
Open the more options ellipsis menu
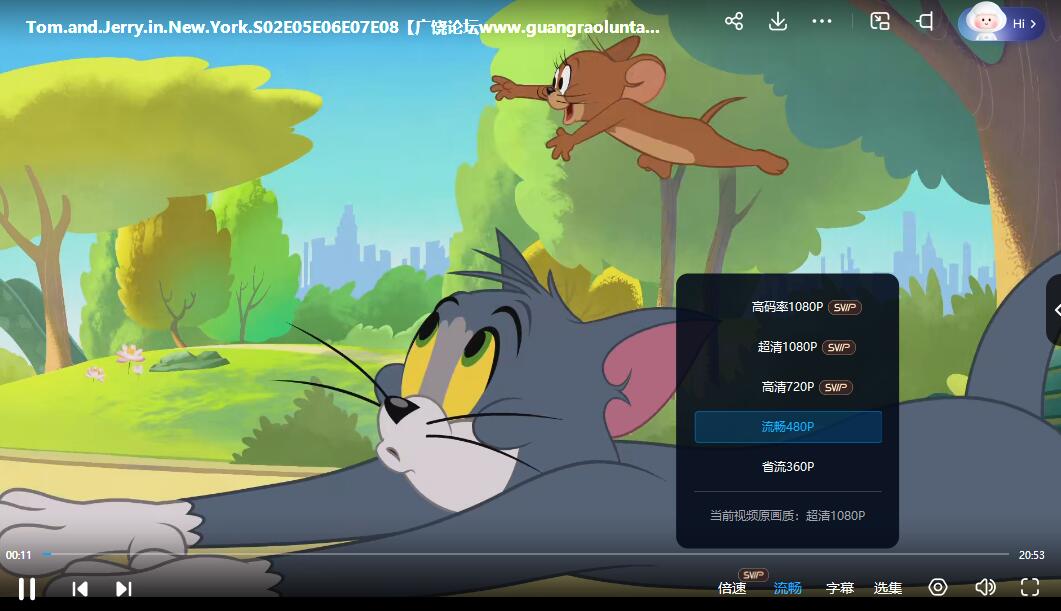821,22
